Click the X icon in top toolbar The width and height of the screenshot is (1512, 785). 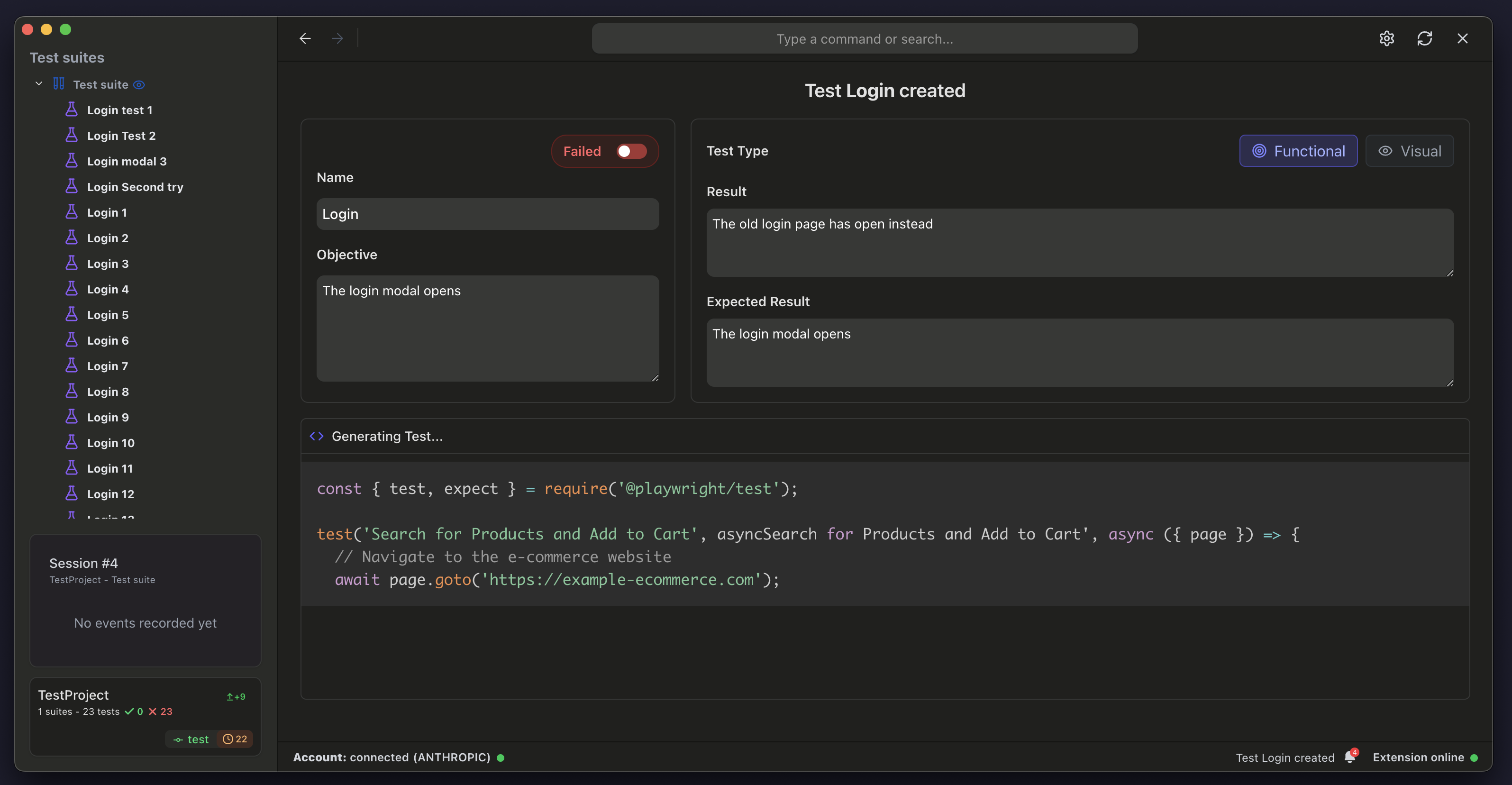tap(1462, 39)
